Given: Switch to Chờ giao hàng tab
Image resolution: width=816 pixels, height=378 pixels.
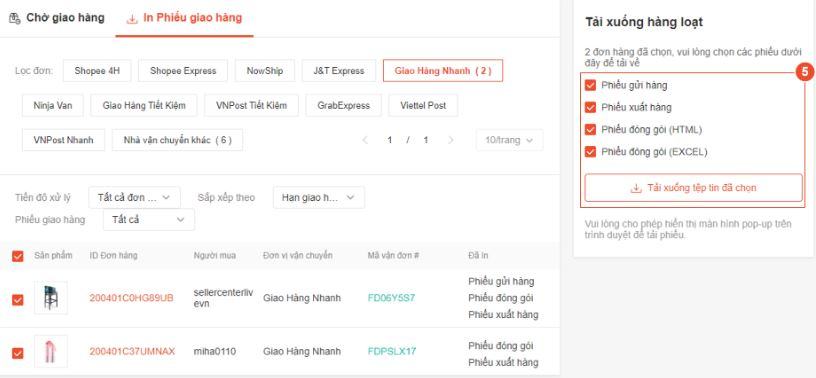Looking at the screenshot, I should pyautogui.click(x=57, y=18).
